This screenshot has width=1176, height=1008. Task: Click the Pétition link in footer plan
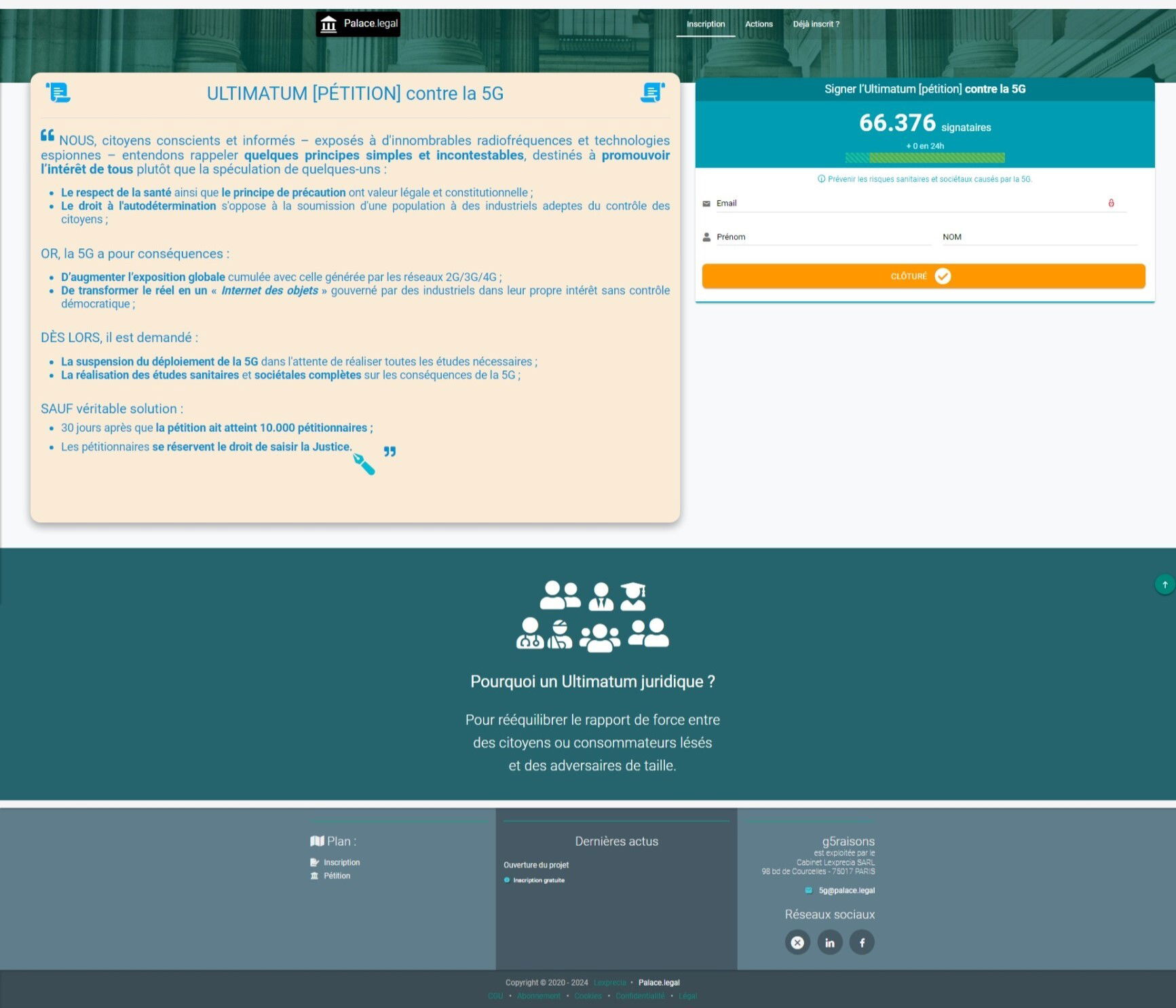(337, 876)
